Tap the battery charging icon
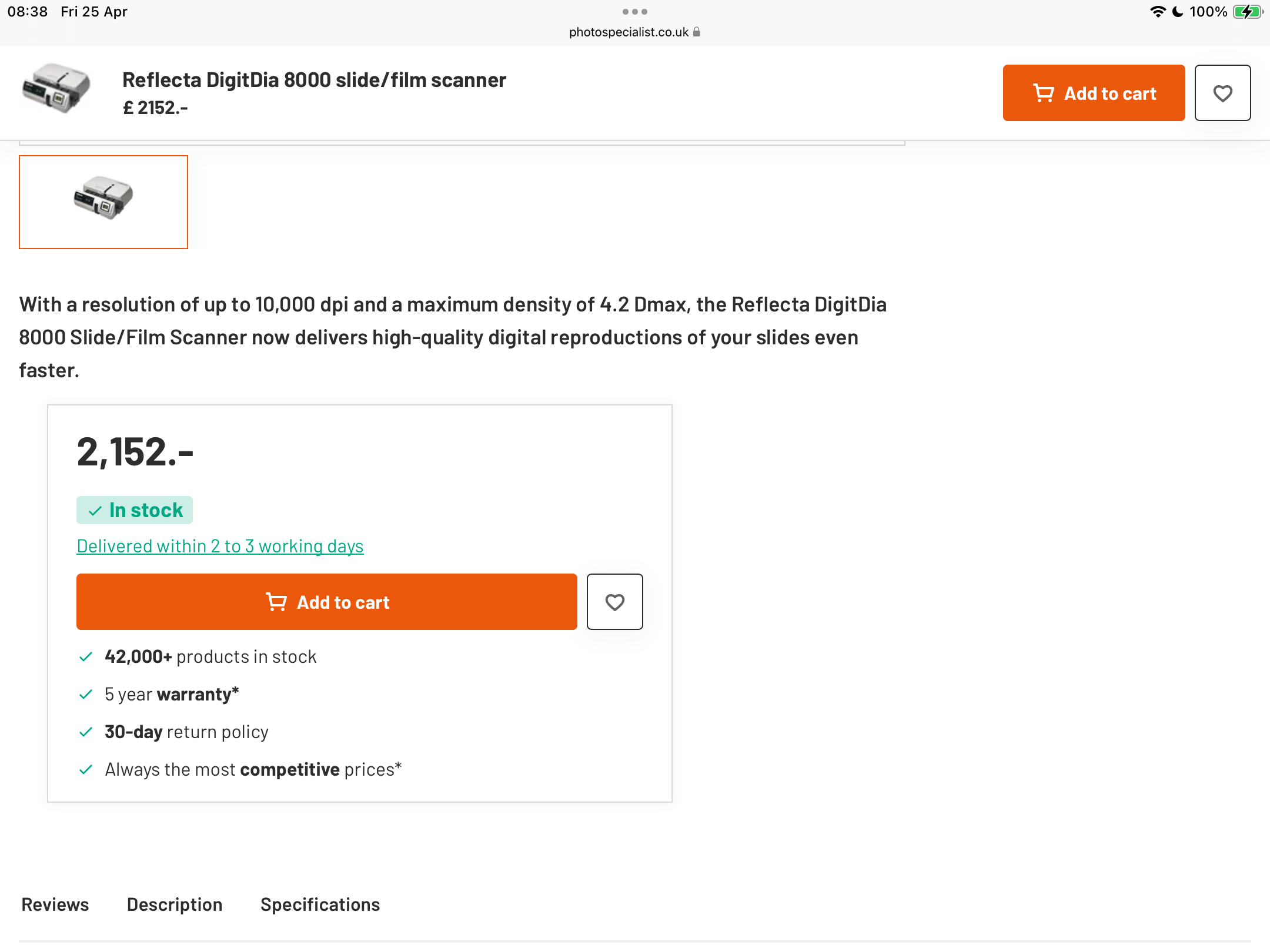This screenshot has height=952, width=1270. [1248, 12]
